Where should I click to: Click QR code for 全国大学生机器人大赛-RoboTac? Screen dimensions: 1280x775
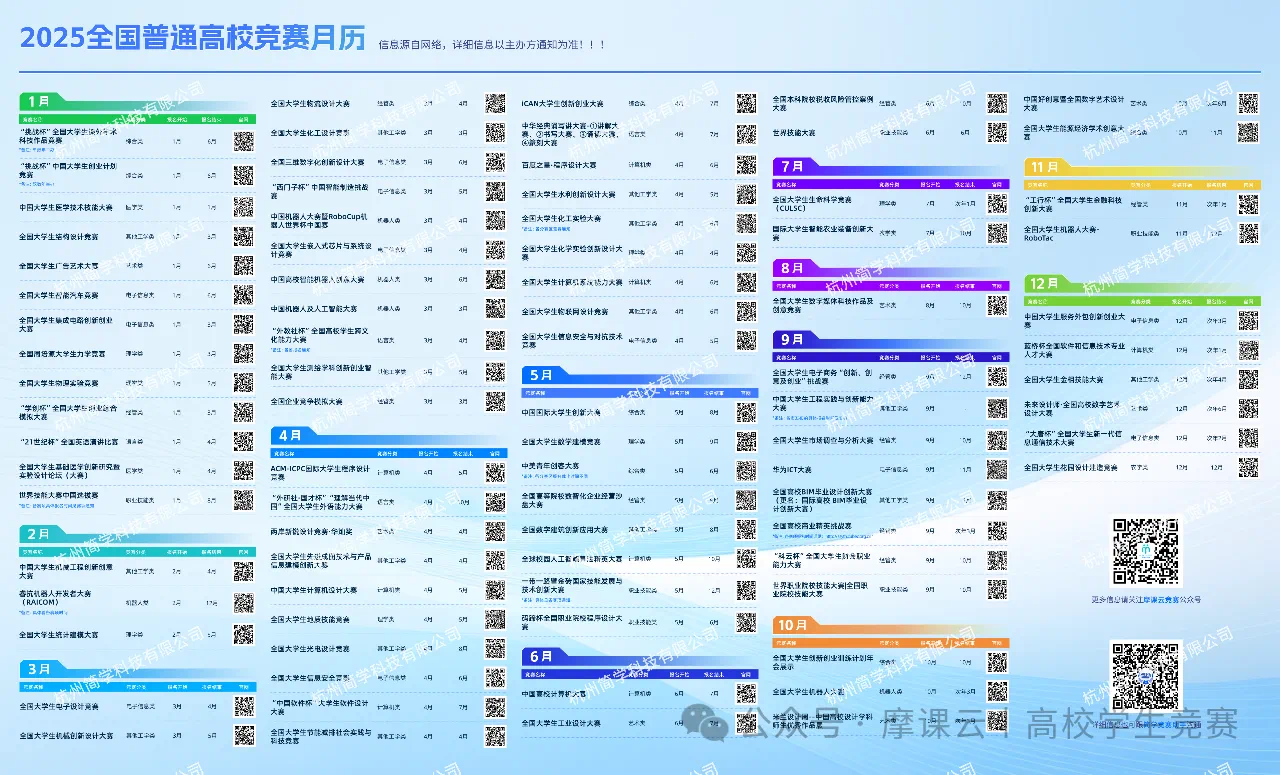point(1248,233)
